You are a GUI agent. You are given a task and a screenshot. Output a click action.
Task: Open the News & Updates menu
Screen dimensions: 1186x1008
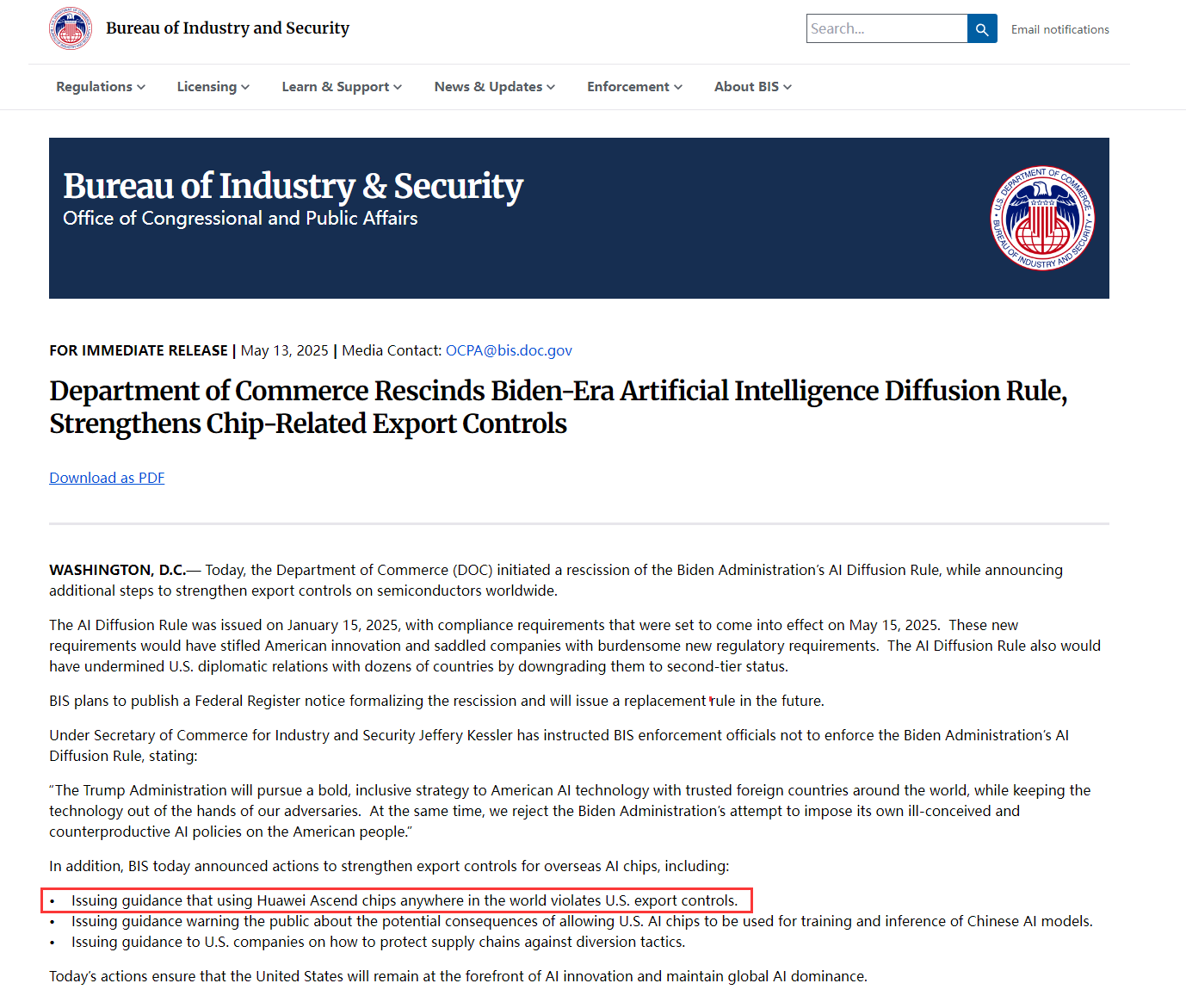click(494, 87)
